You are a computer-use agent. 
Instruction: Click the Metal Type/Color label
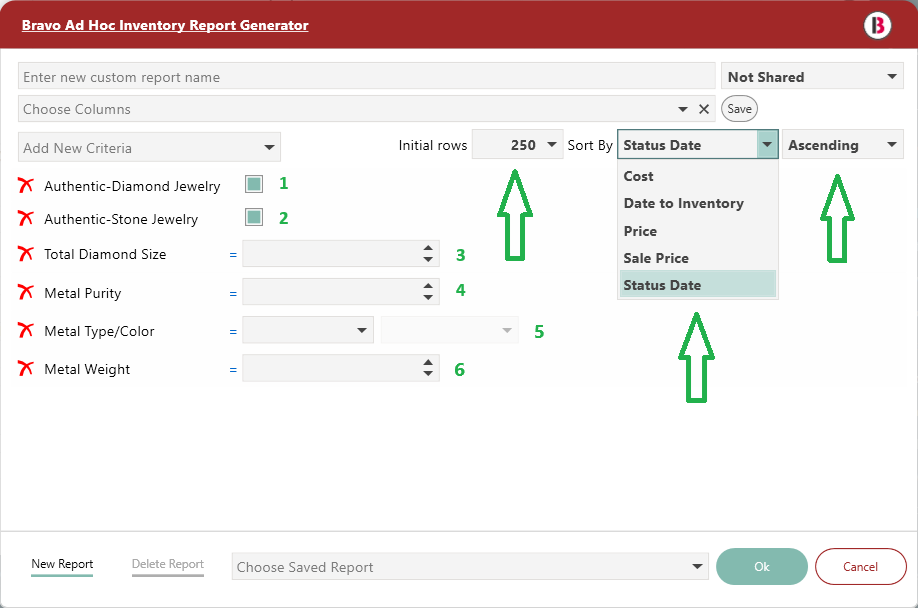(x=100, y=331)
